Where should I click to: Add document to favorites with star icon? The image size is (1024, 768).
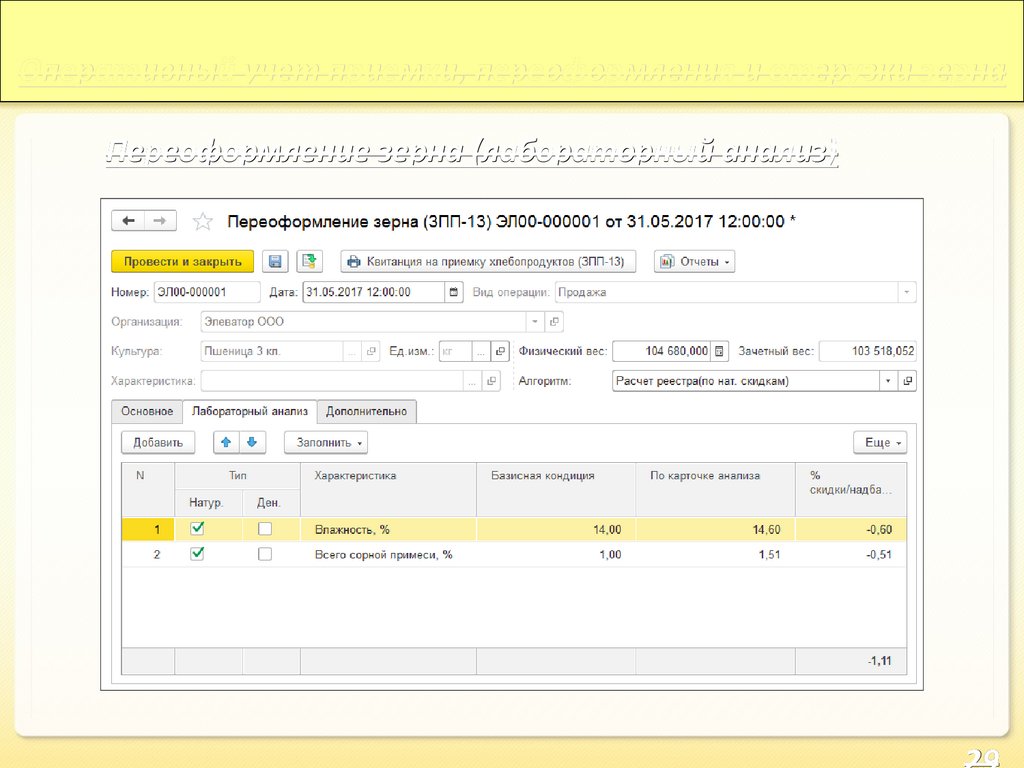pos(202,221)
